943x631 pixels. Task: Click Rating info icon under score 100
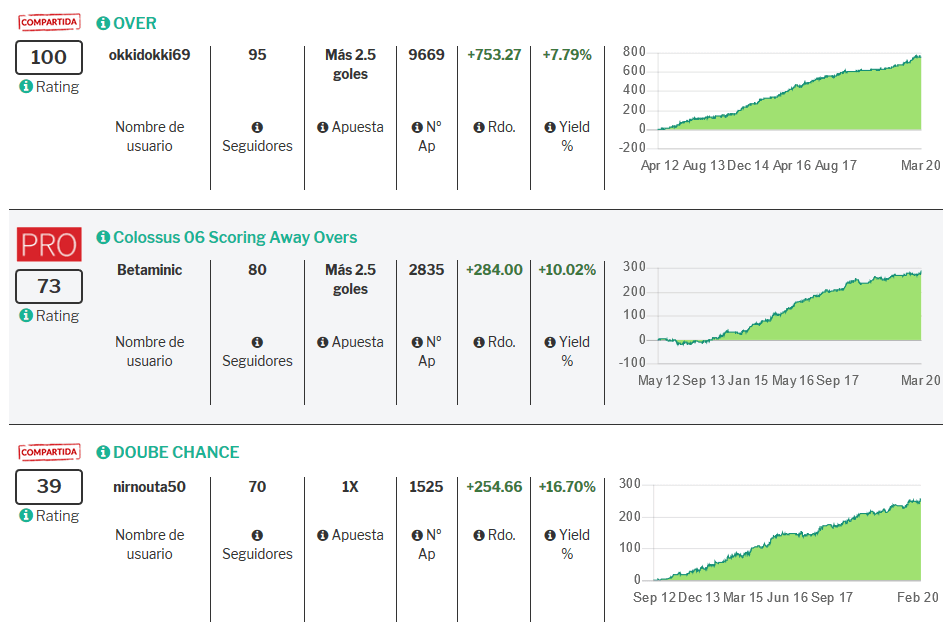point(26,87)
